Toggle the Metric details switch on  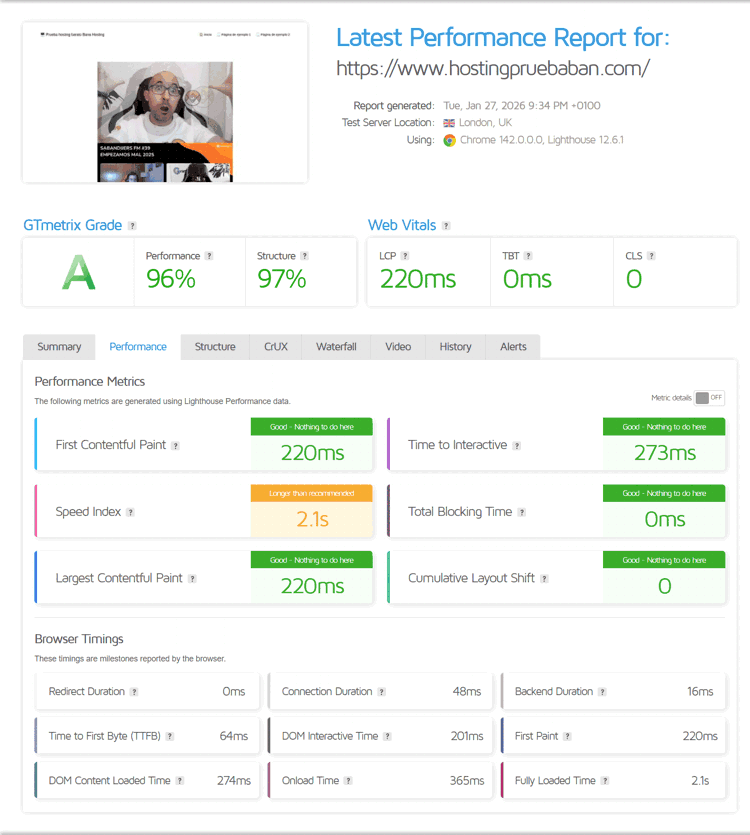point(709,398)
